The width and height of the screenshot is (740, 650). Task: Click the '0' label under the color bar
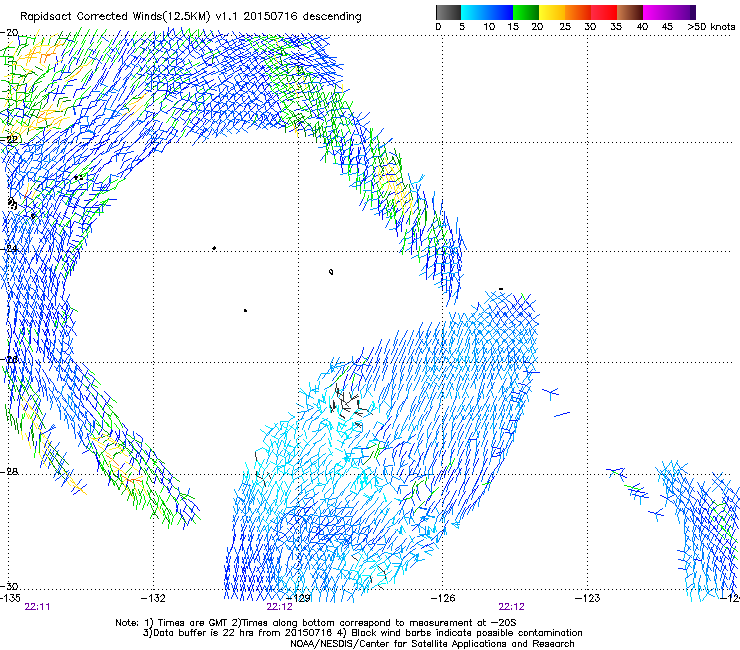point(438,27)
